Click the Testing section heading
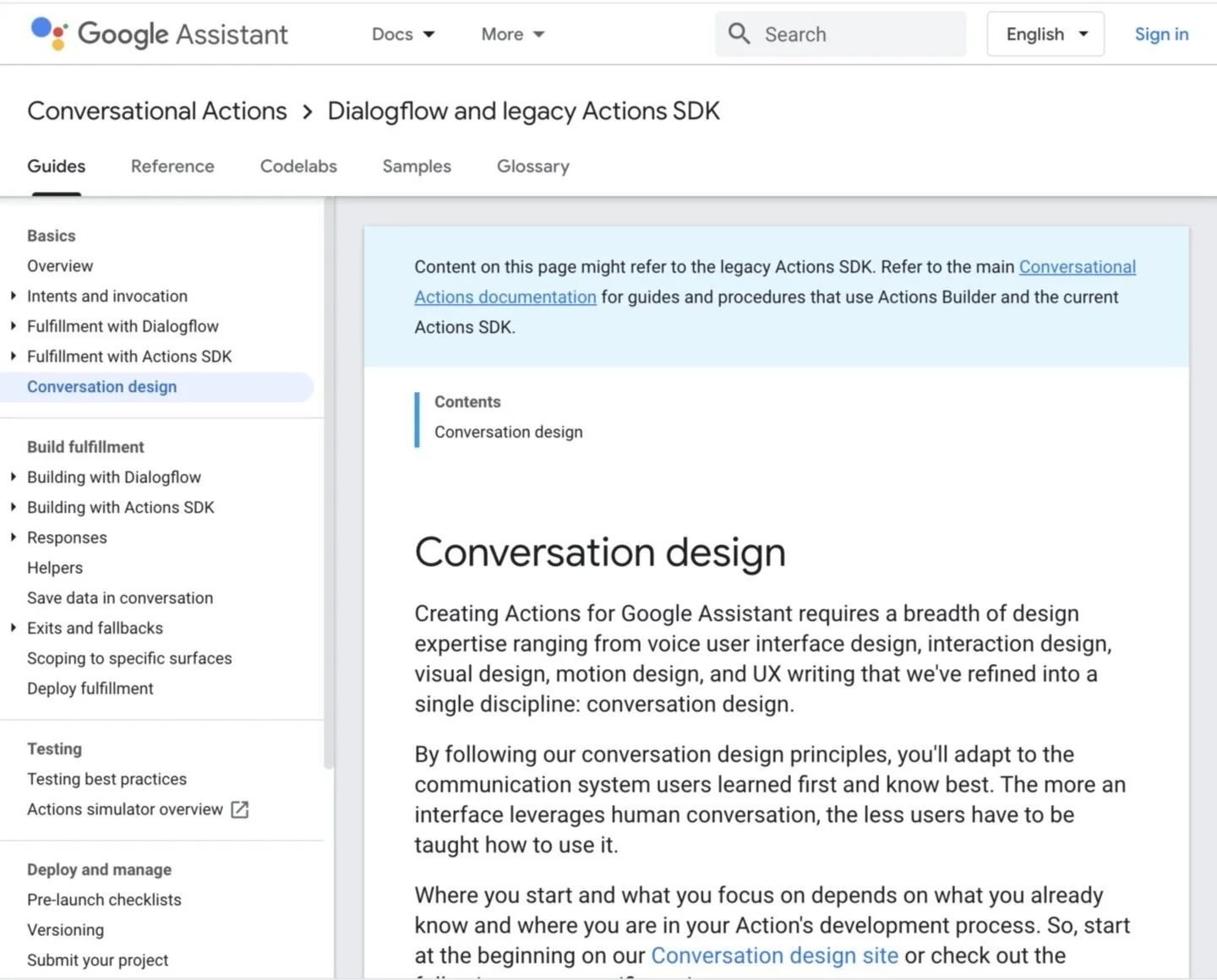This screenshot has width=1217, height=980. pyautogui.click(x=54, y=749)
